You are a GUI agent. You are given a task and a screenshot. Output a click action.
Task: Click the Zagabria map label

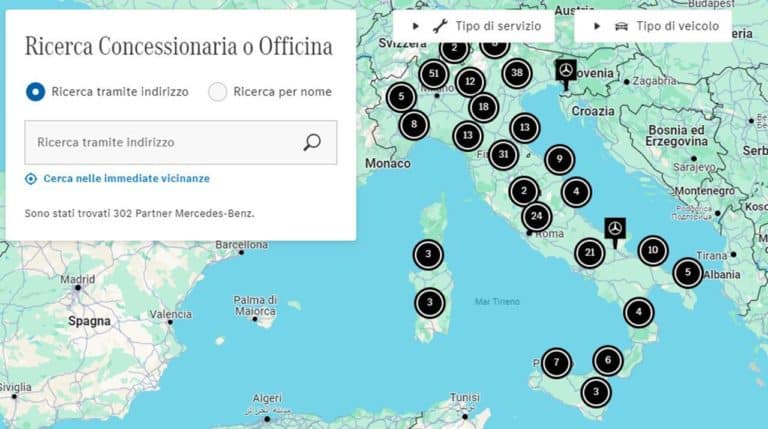655,81
